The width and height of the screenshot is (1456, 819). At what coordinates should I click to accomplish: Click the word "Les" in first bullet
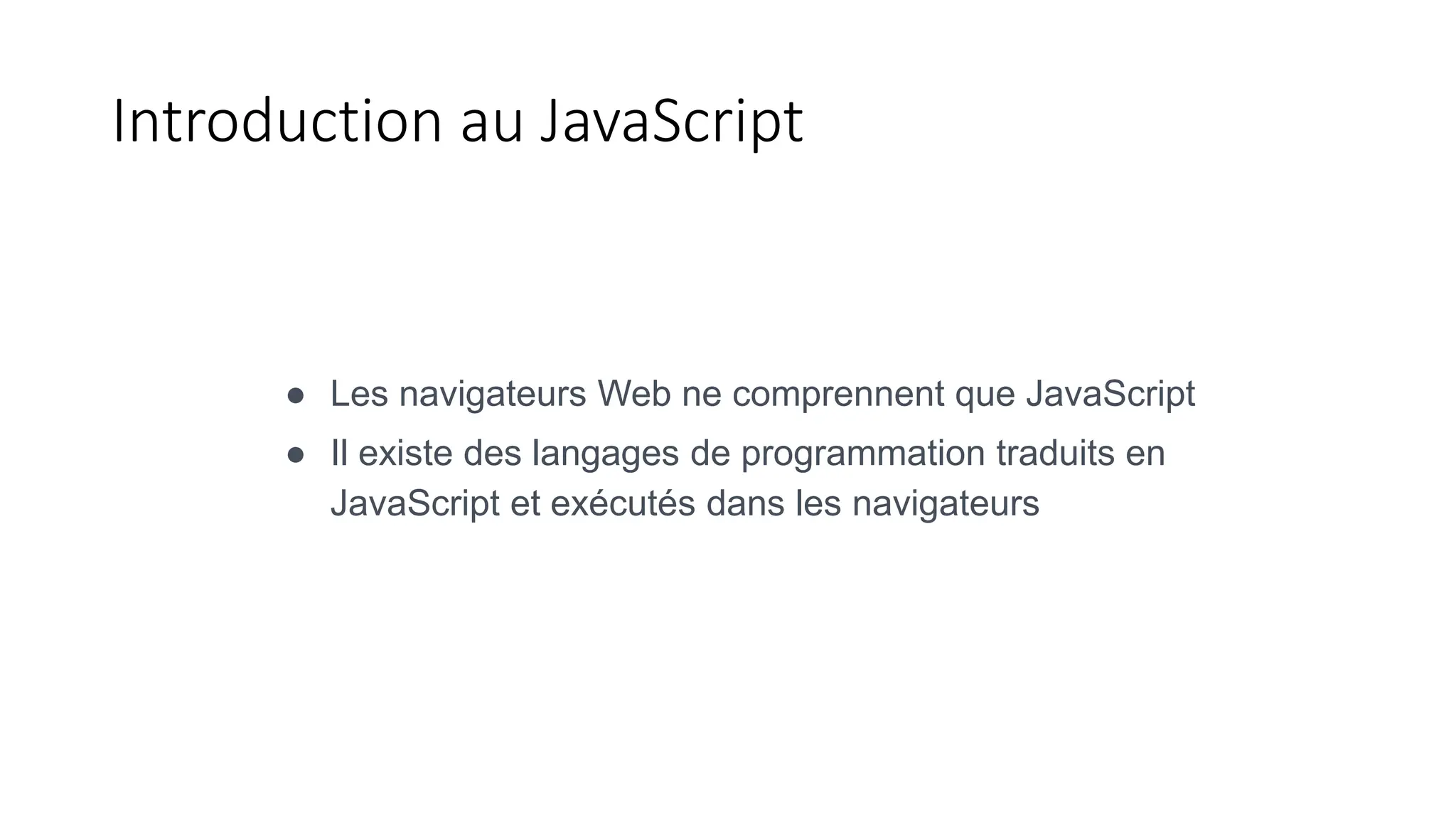[x=359, y=394]
